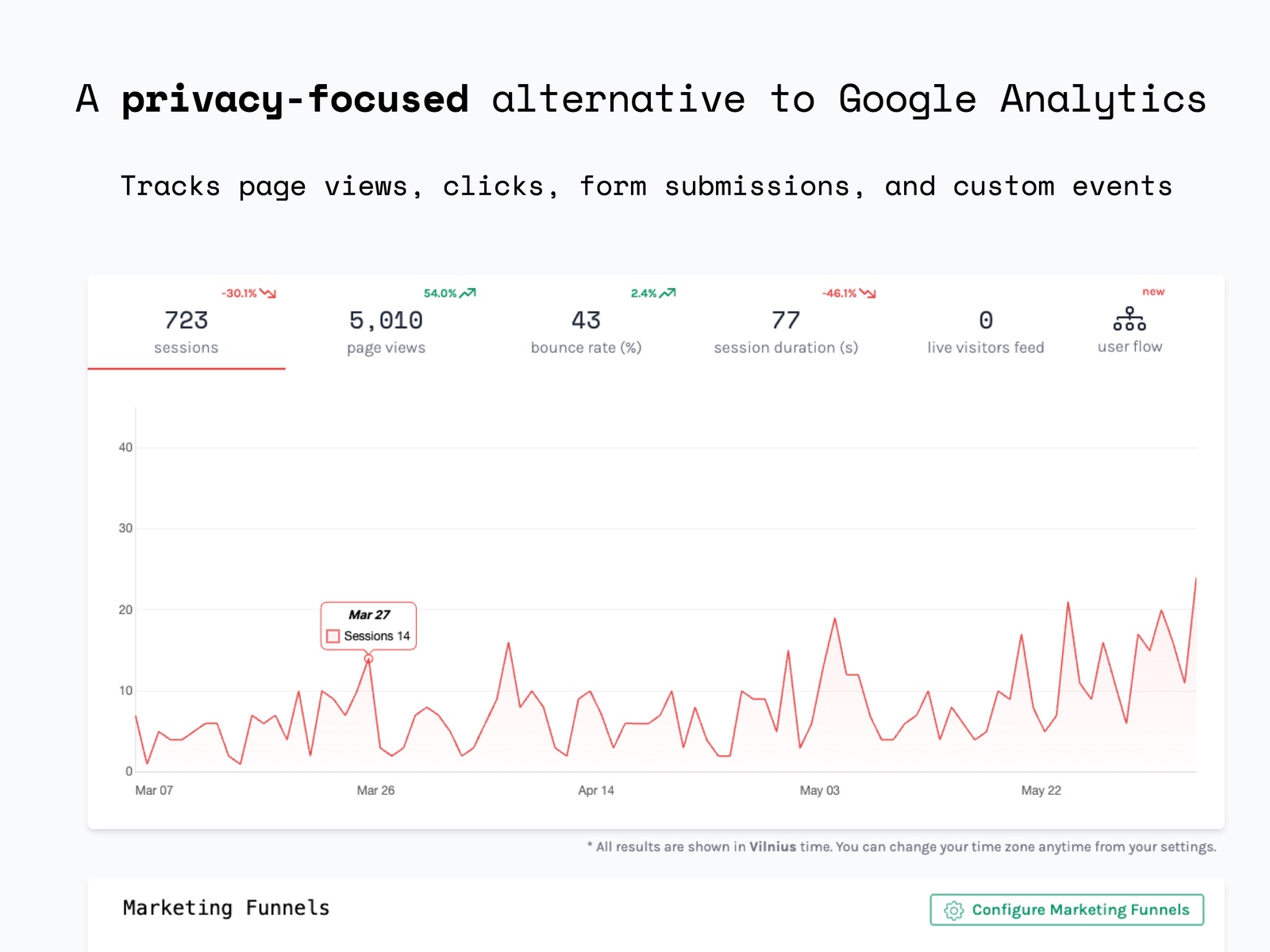Click the green trend arrow above bounce rate
1270x952 pixels.
pyautogui.click(x=668, y=292)
